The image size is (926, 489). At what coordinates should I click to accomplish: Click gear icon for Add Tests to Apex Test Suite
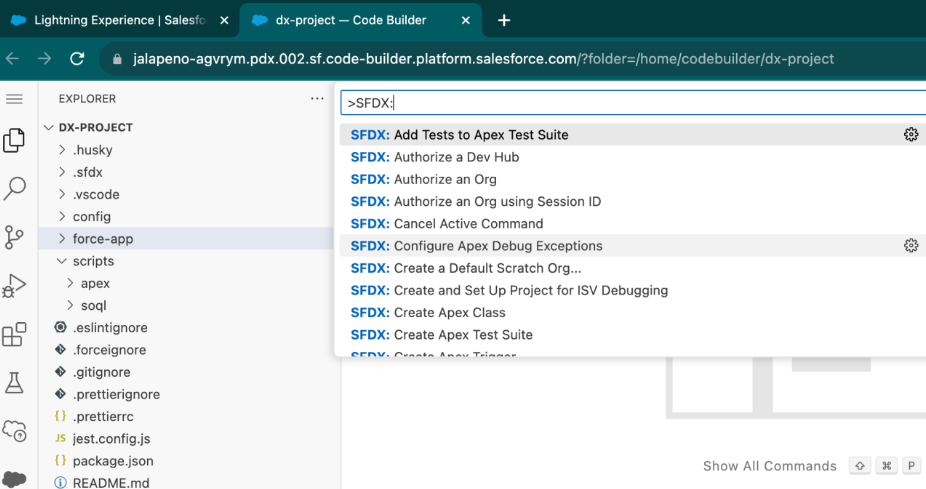click(x=910, y=135)
